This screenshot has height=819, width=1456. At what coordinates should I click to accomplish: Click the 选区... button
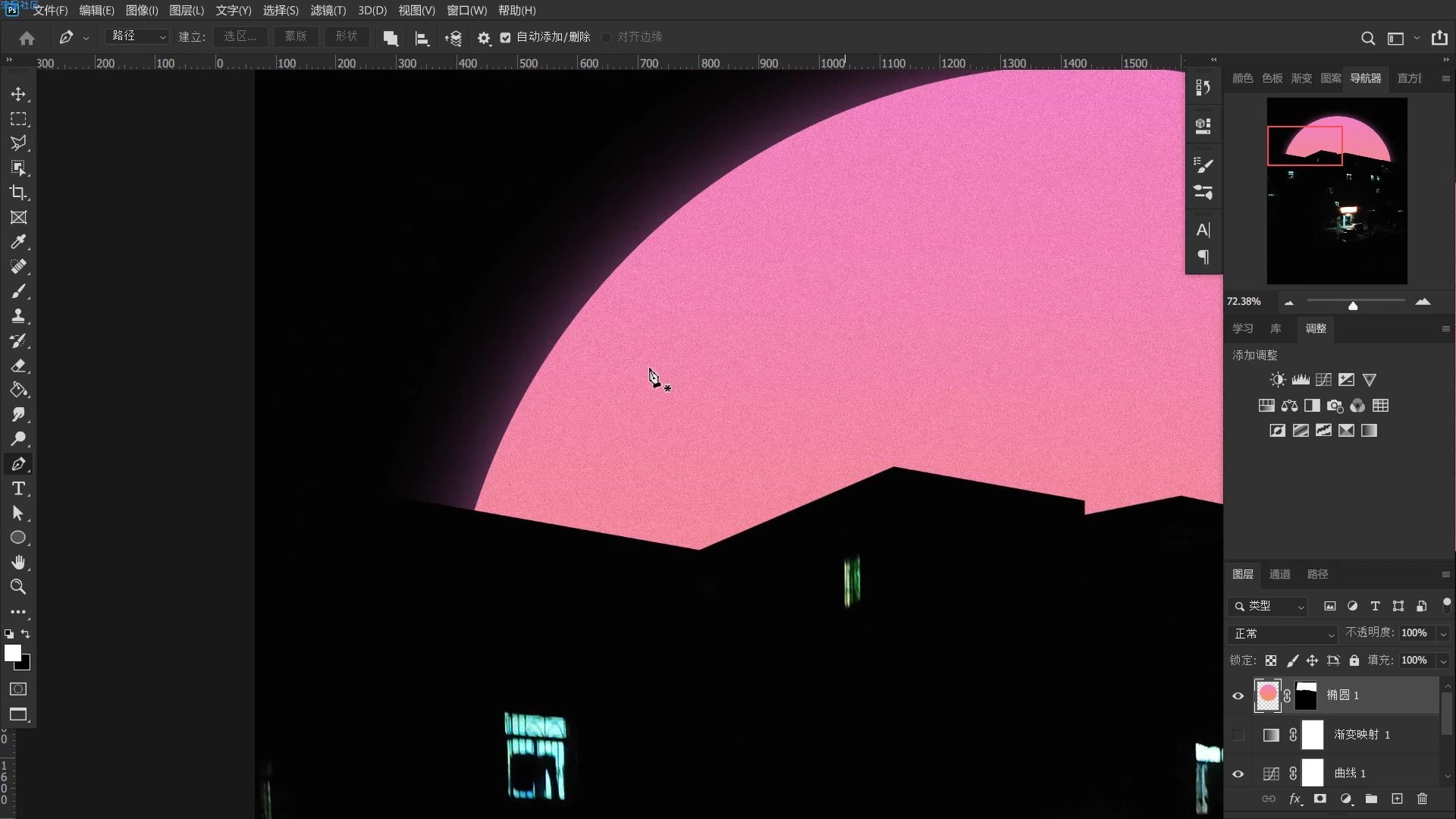(240, 36)
